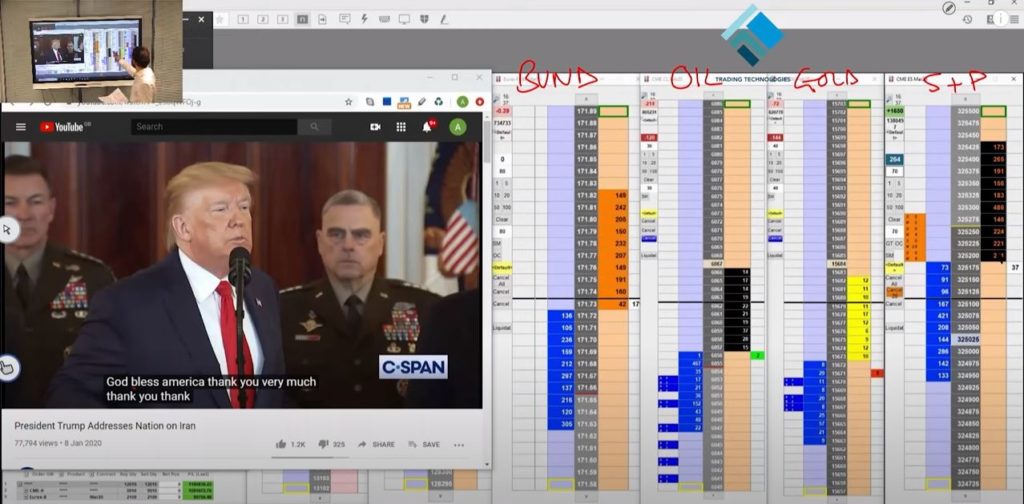Select workspace tab 1 in toolbar
The height and width of the screenshot is (504, 1024).
coord(242,19)
